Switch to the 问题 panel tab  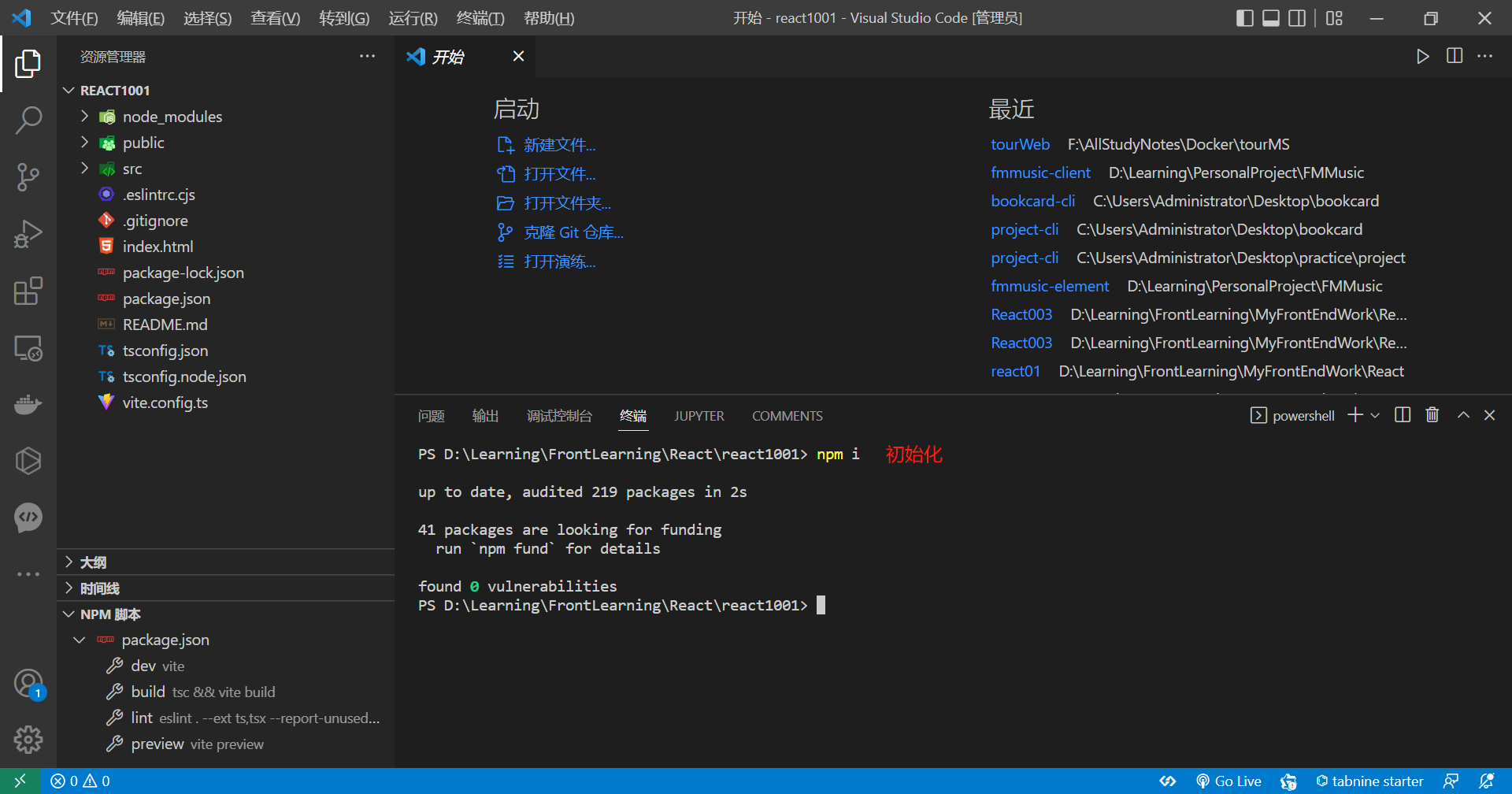point(432,416)
